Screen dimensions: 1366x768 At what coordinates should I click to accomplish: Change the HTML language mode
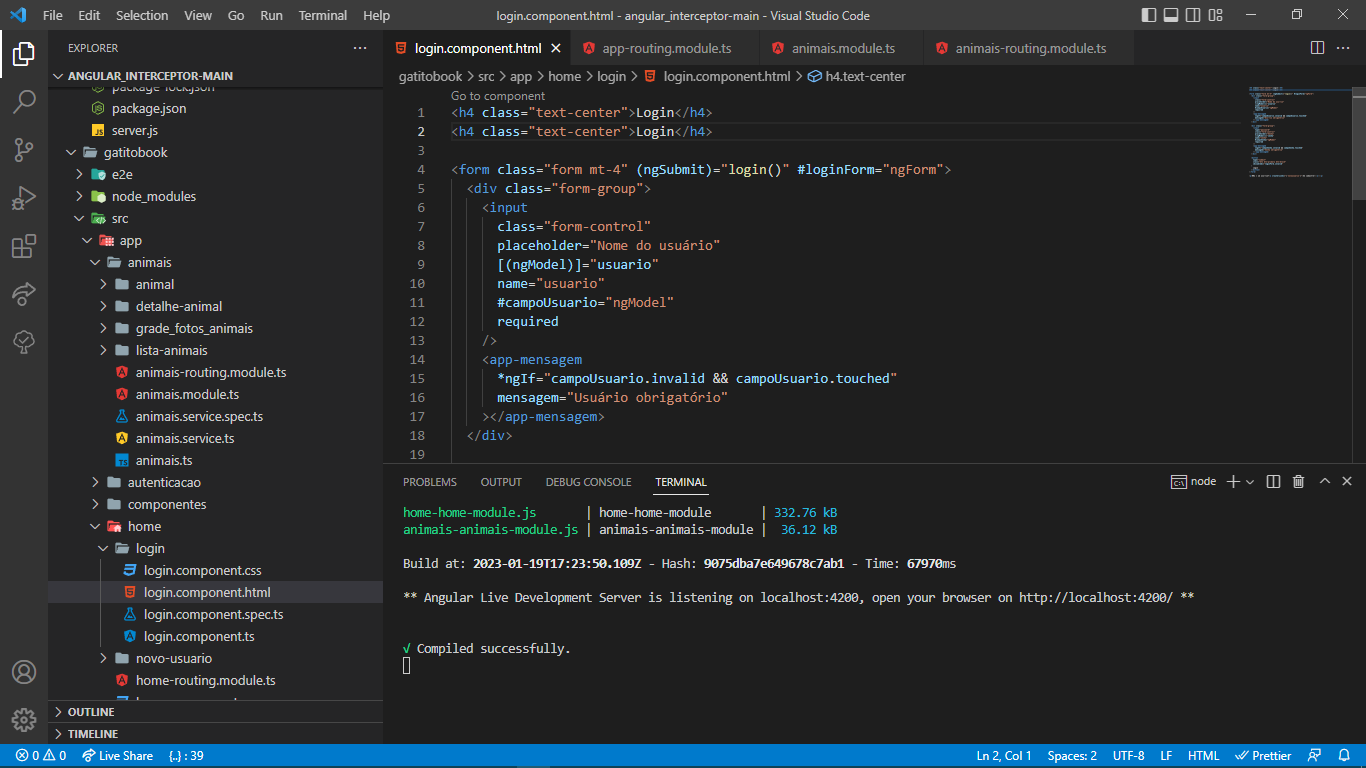pos(1203,756)
